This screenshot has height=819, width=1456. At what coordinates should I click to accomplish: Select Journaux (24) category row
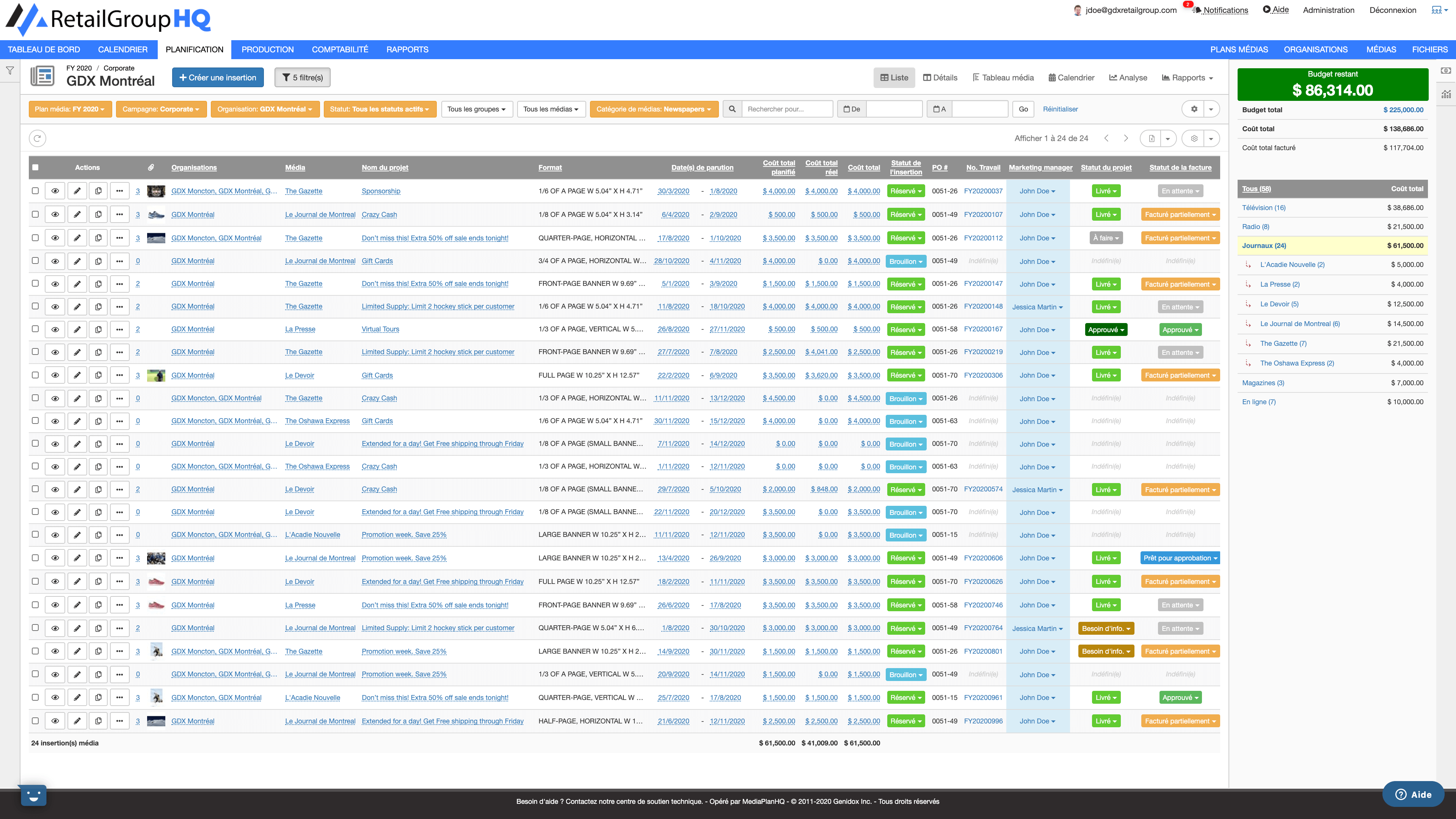[x=1332, y=245]
